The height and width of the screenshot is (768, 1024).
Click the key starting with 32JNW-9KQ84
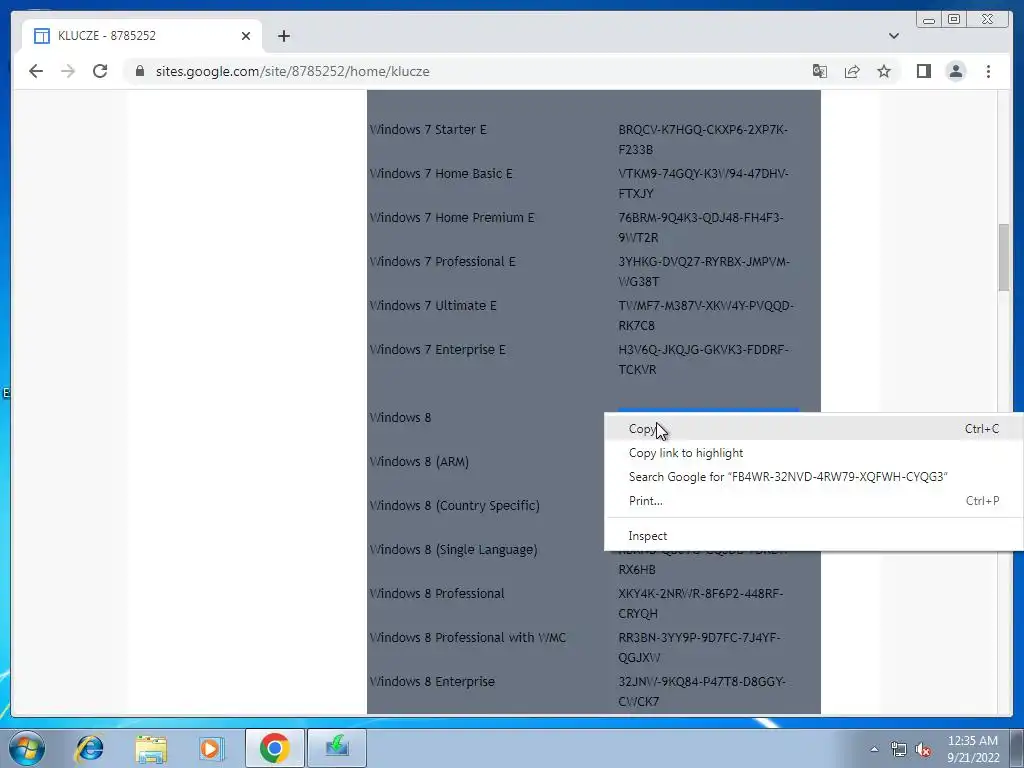702,691
